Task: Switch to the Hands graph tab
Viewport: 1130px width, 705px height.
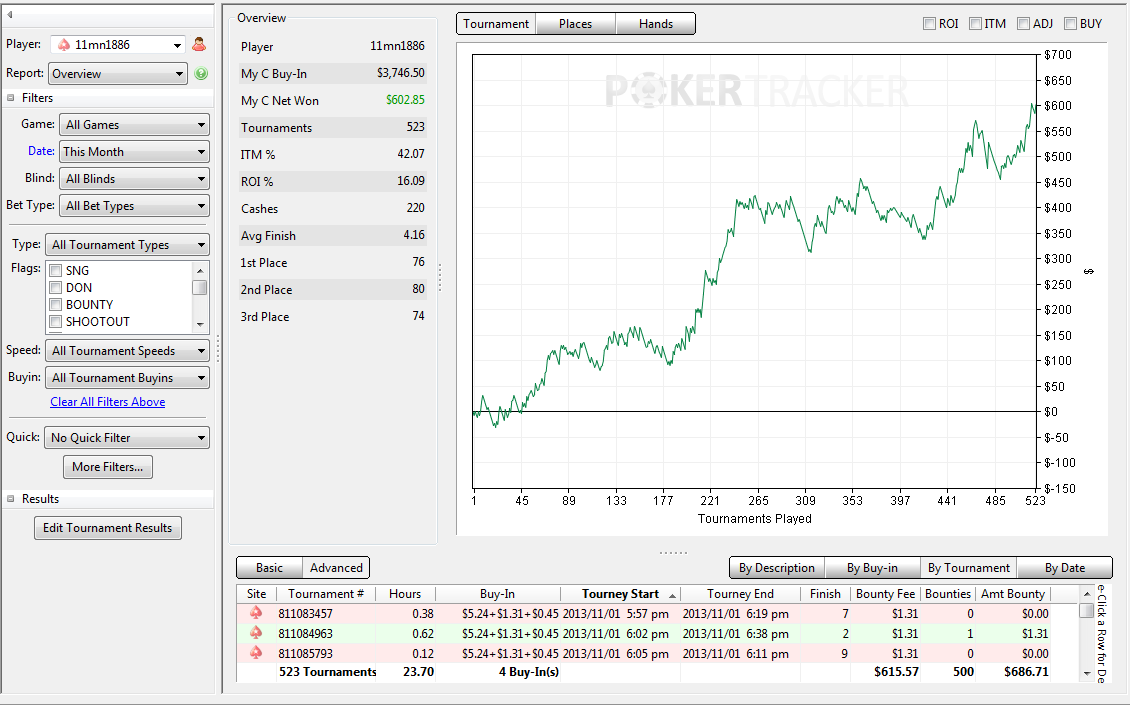Action: click(x=656, y=24)
